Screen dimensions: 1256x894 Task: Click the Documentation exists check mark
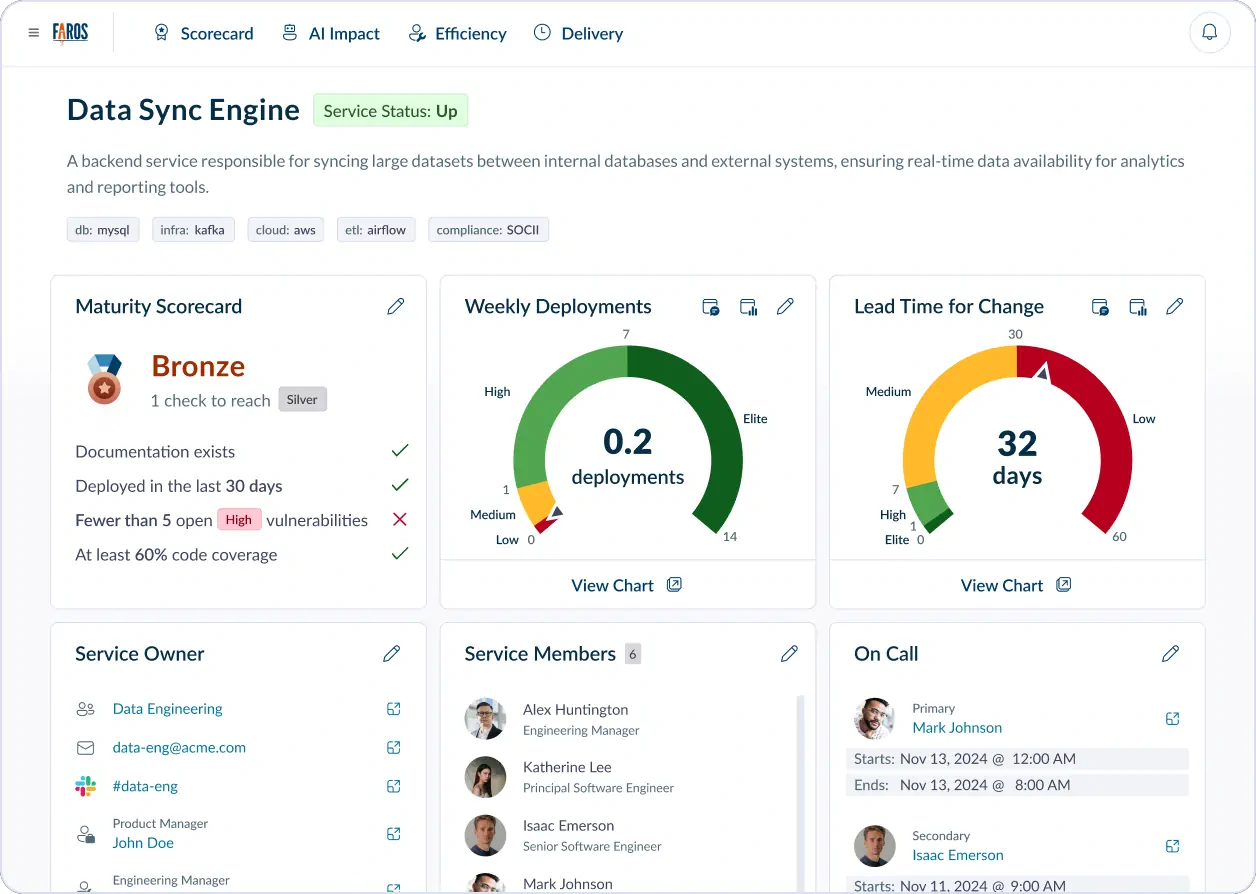[x=400, y=451]
